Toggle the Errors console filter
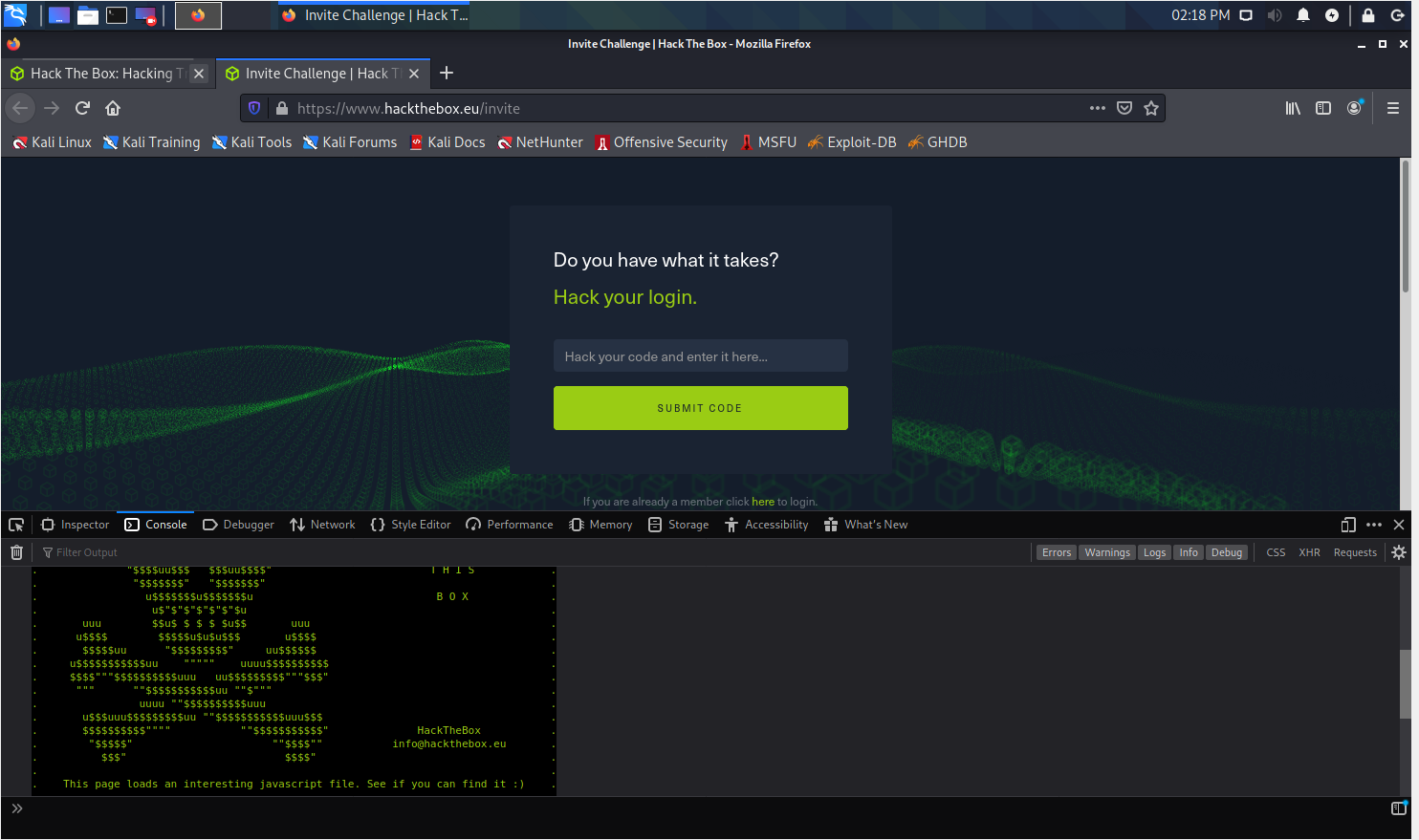Image resolution: width=1419 pixels, height=840 pixels. (1057, 552)
